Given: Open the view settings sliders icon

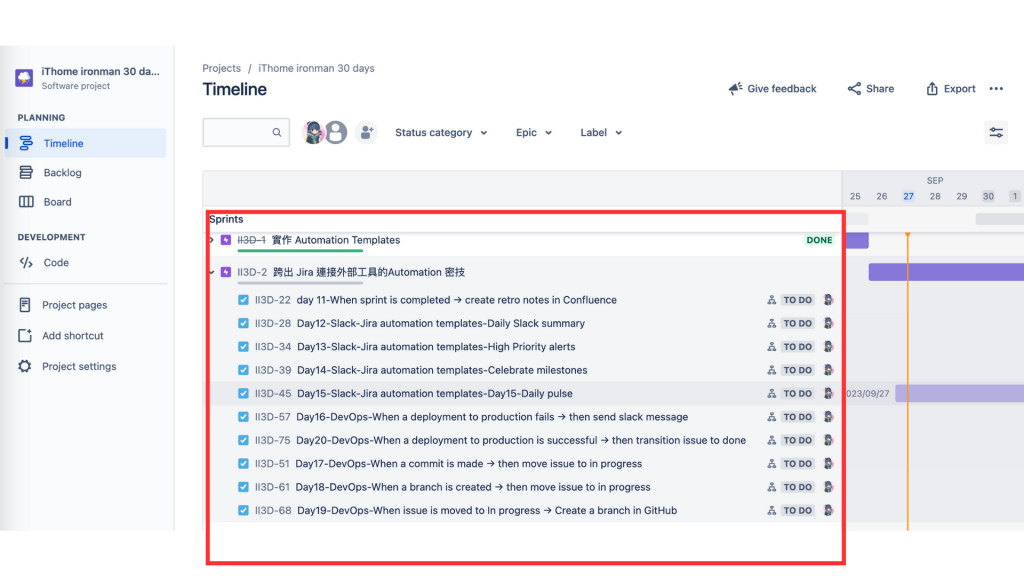Looking at the screenshot, I should (x=996, y=133).
